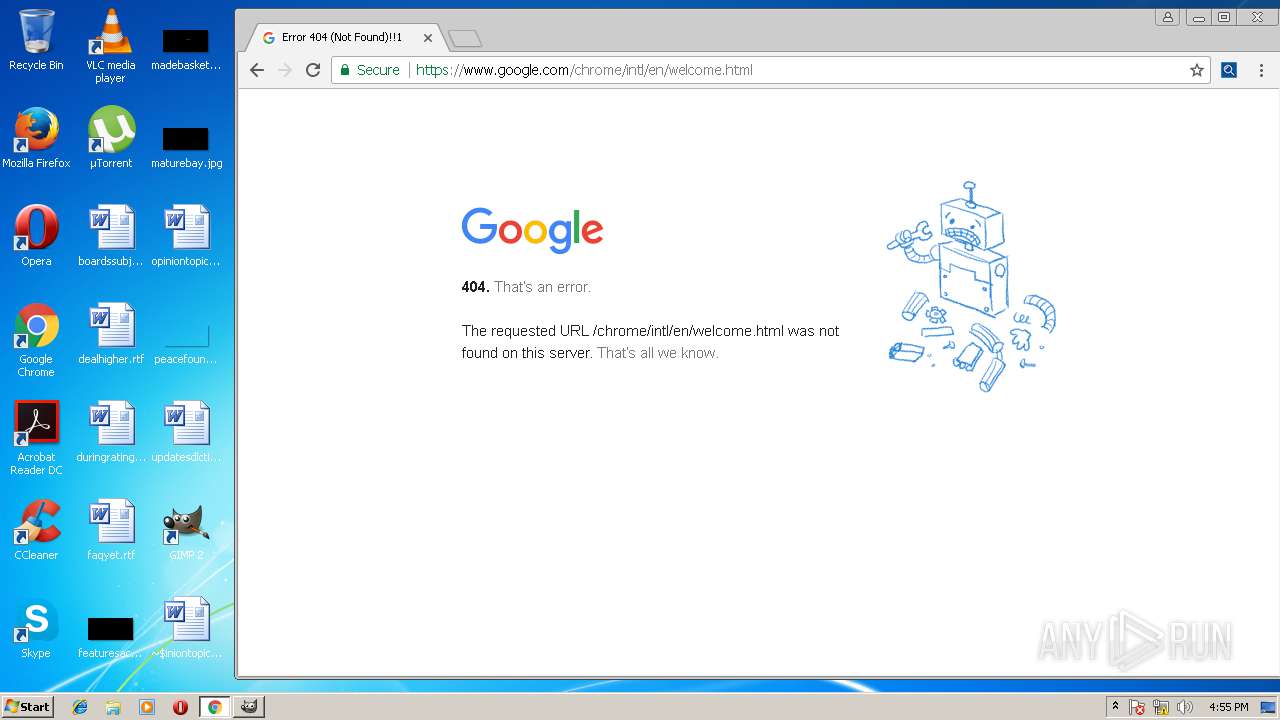Bookmark this page with the star icon
Screen dimensions: 1280x720
pos(1196,70)
